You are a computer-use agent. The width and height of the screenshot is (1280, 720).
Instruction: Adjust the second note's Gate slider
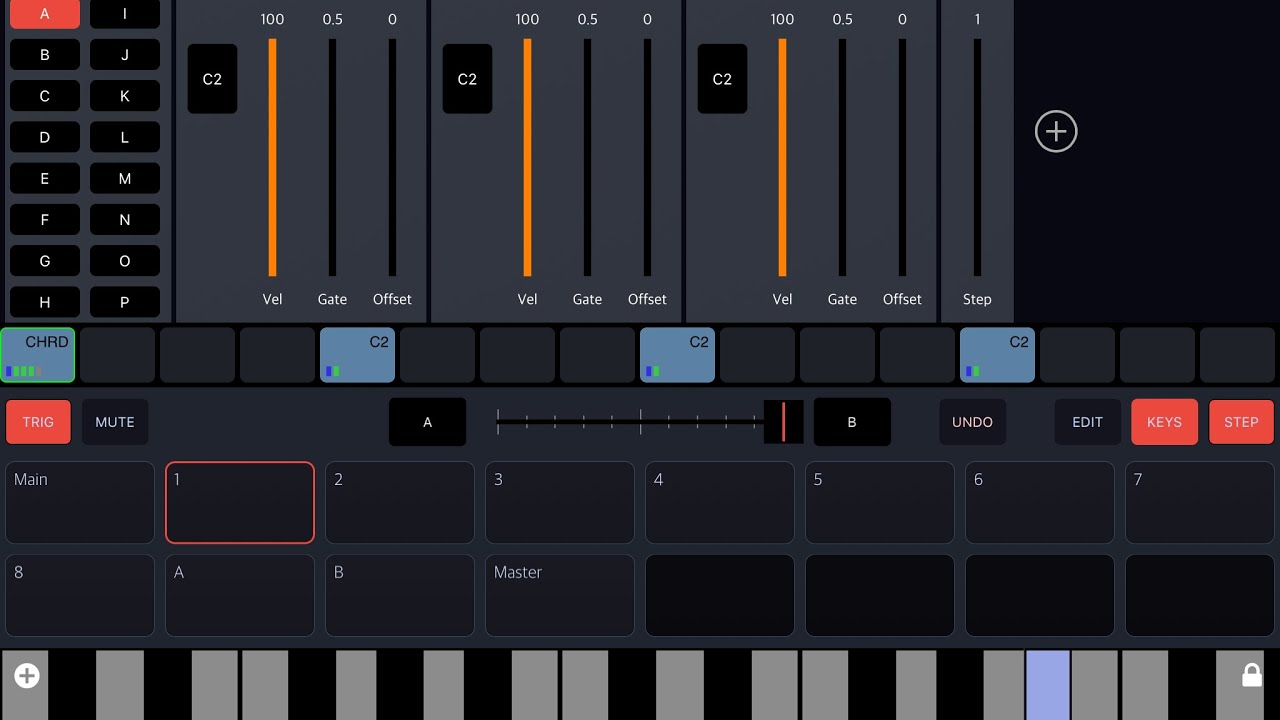587,158
